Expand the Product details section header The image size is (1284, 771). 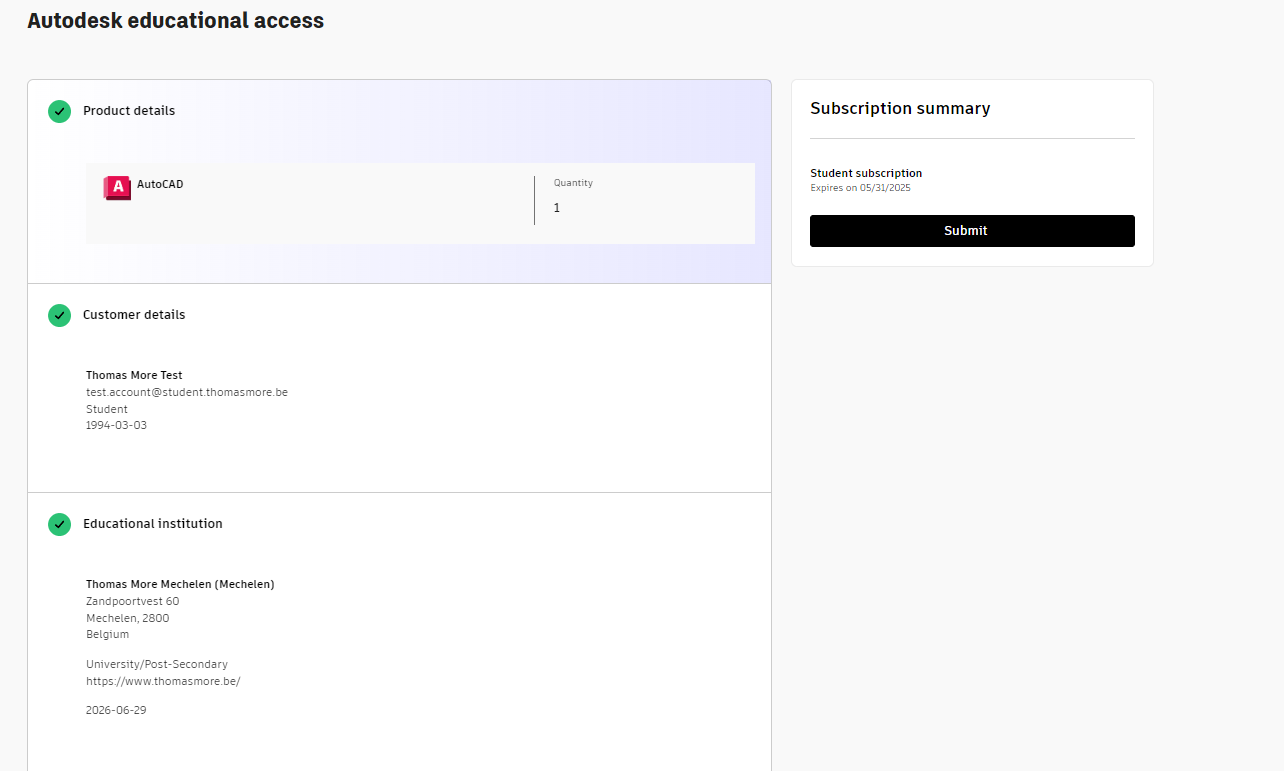tap(129, 111)
